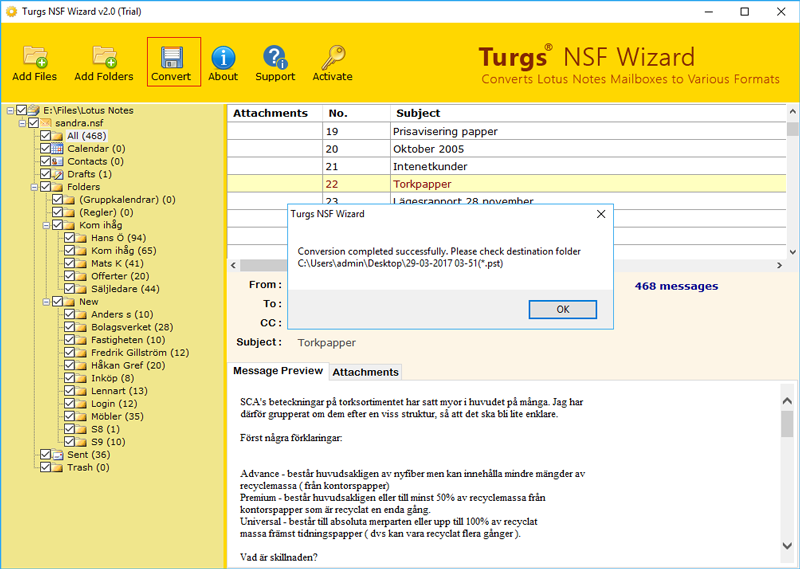
Task: Collapse the sandra.nsf tree node
Action: click(x=22, y=123)
